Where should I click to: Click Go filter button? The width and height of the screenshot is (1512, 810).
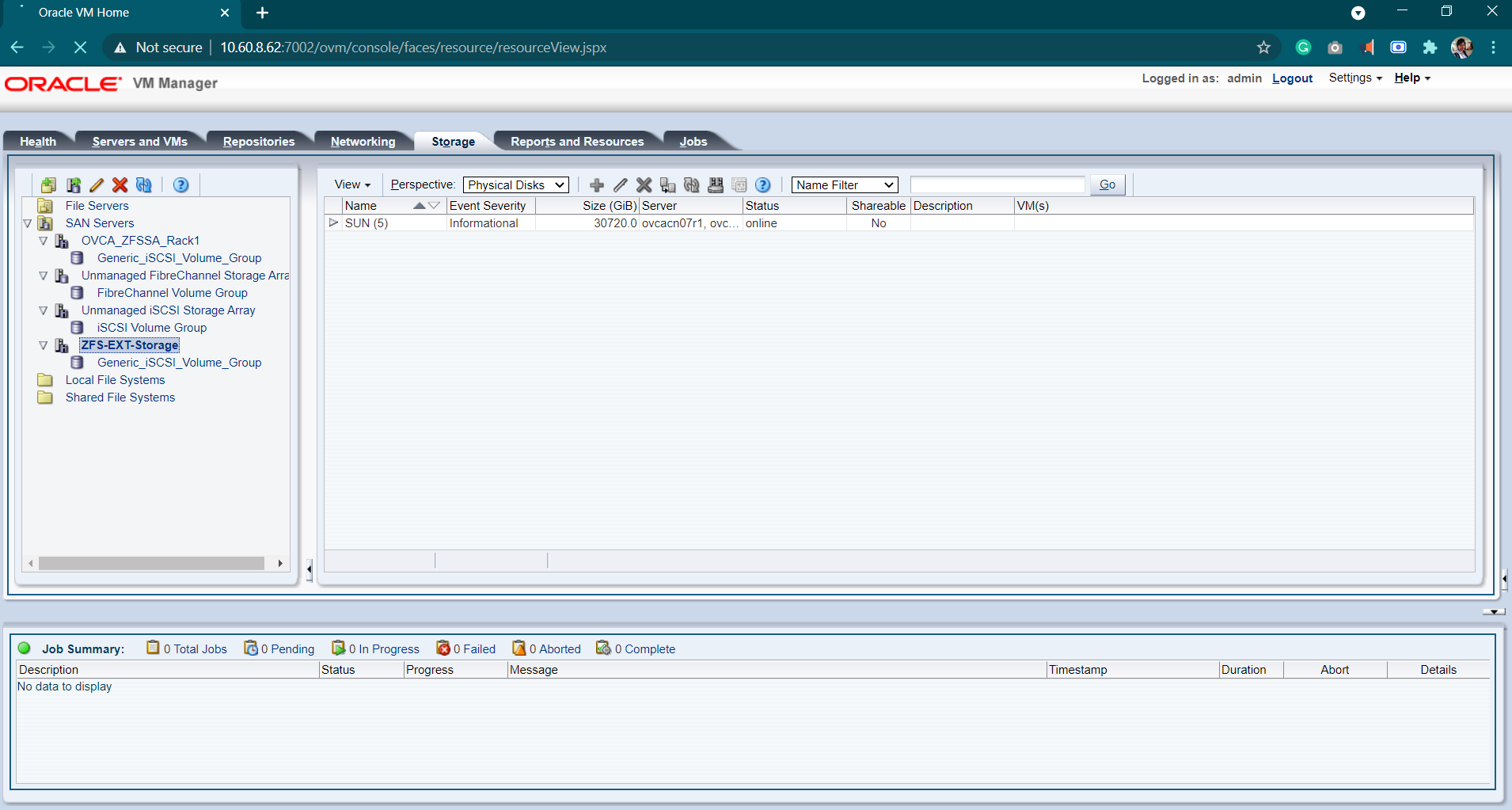coord(1107,184)
